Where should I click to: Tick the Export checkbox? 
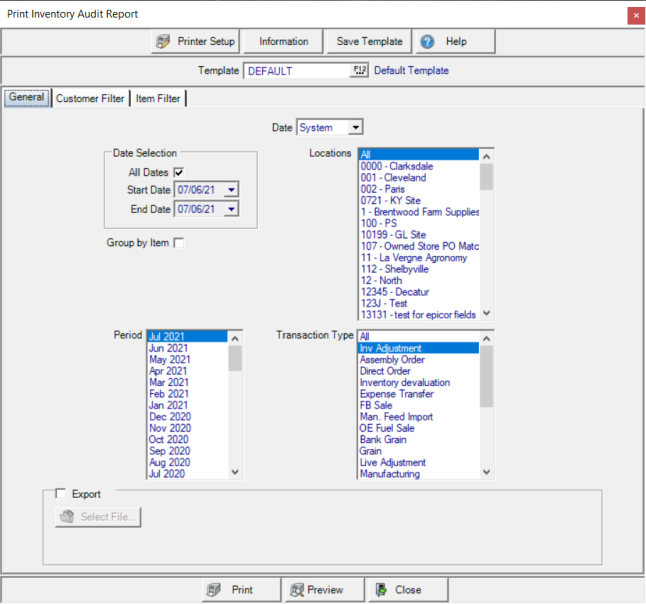tap(61, 493)
